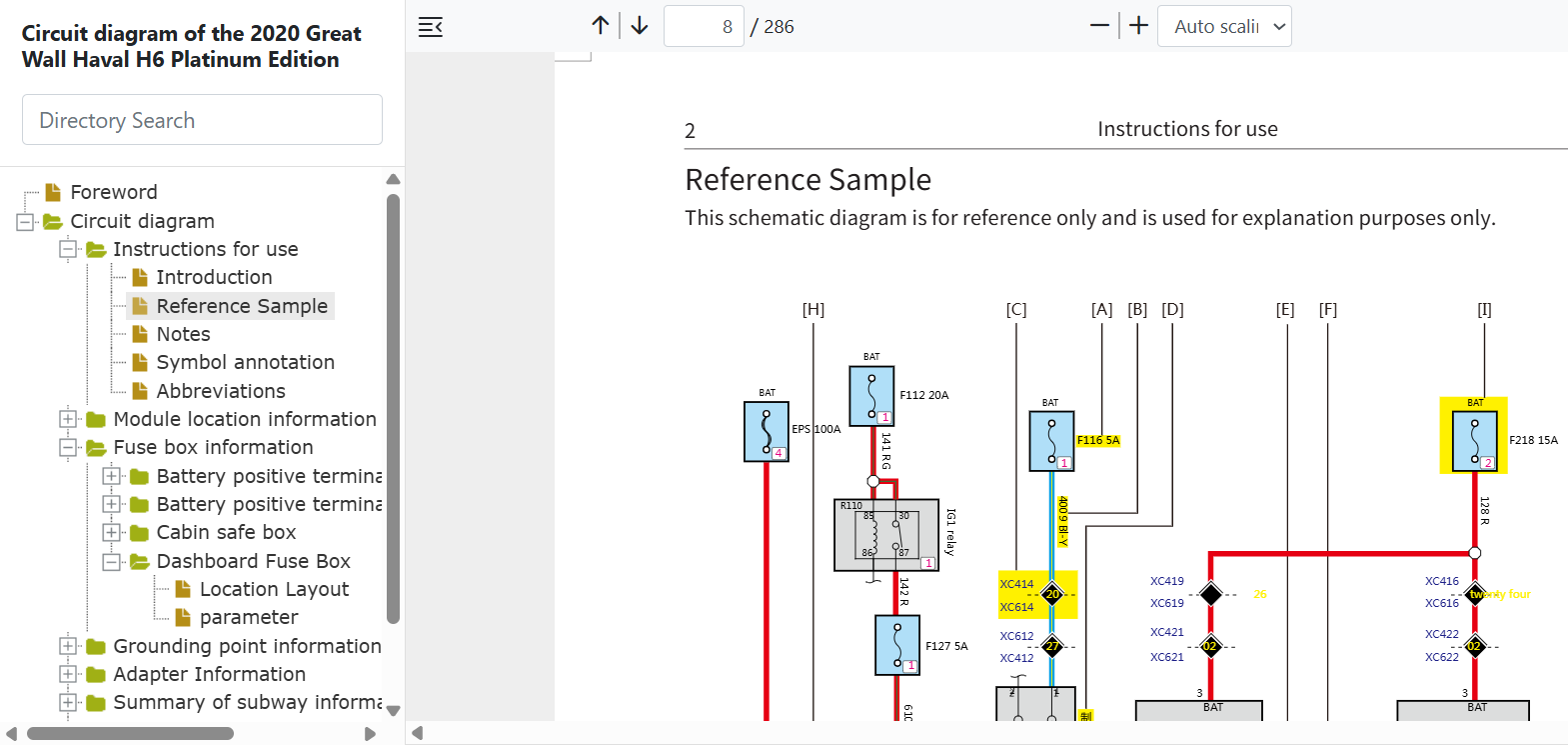
Task: Select Reference Sample in the tree
Action: pyautogui.click(x=242, y=306)
